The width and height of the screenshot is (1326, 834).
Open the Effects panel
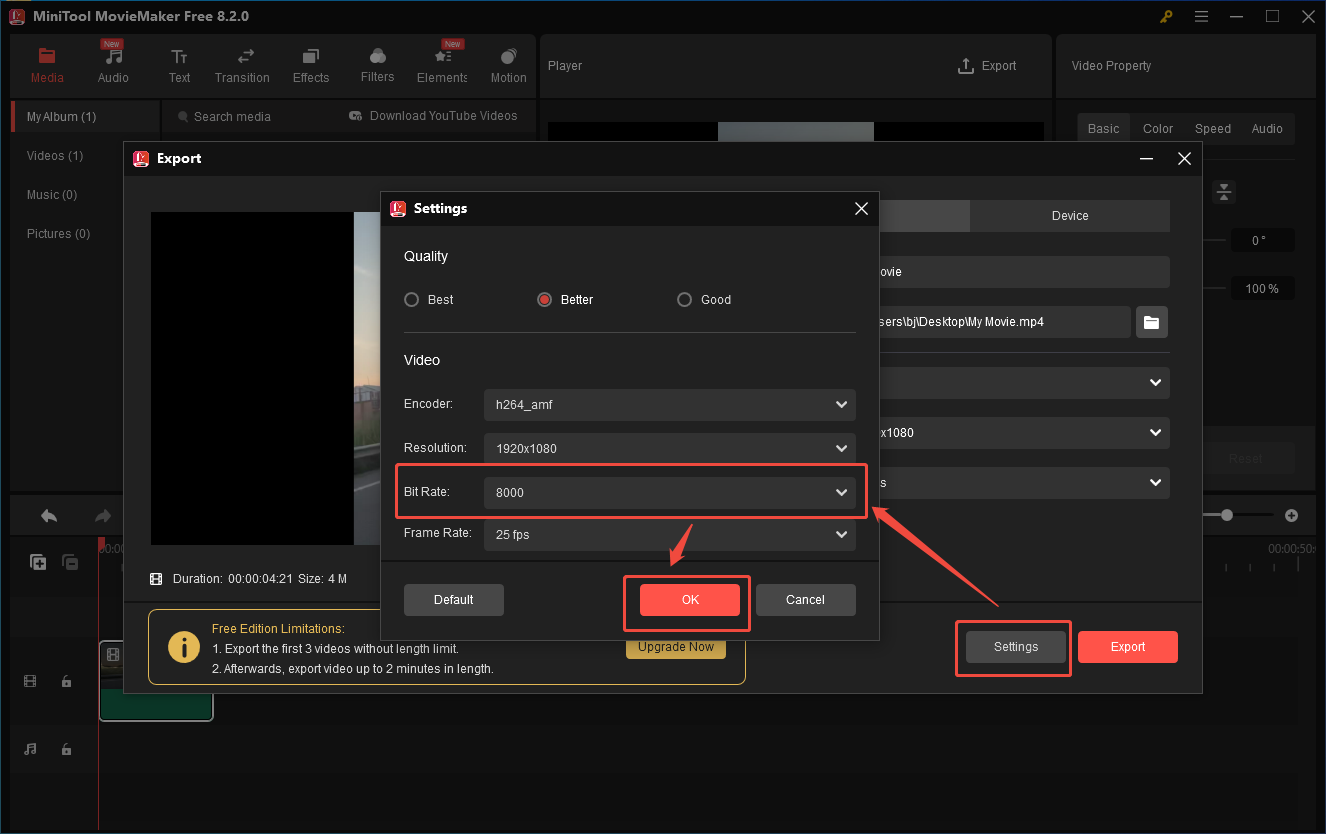[x=310, y=65]
